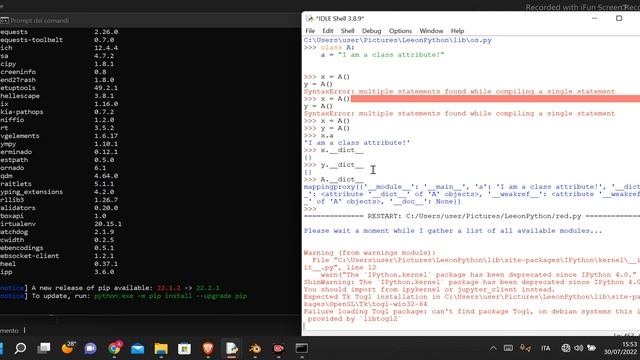Open the Mail app from the taskbar

138,349
